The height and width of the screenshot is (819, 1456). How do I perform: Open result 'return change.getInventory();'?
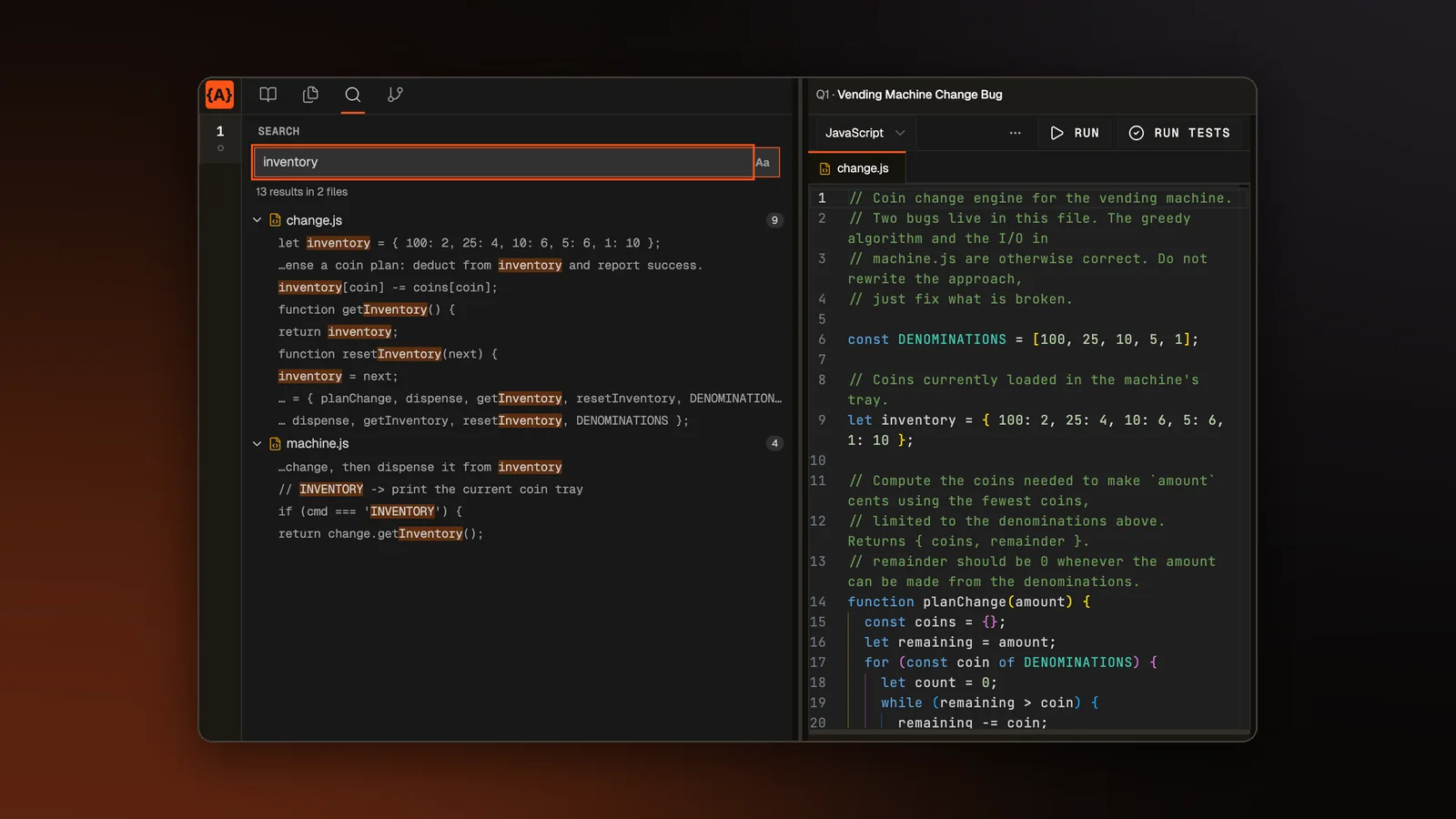(380, 534)
